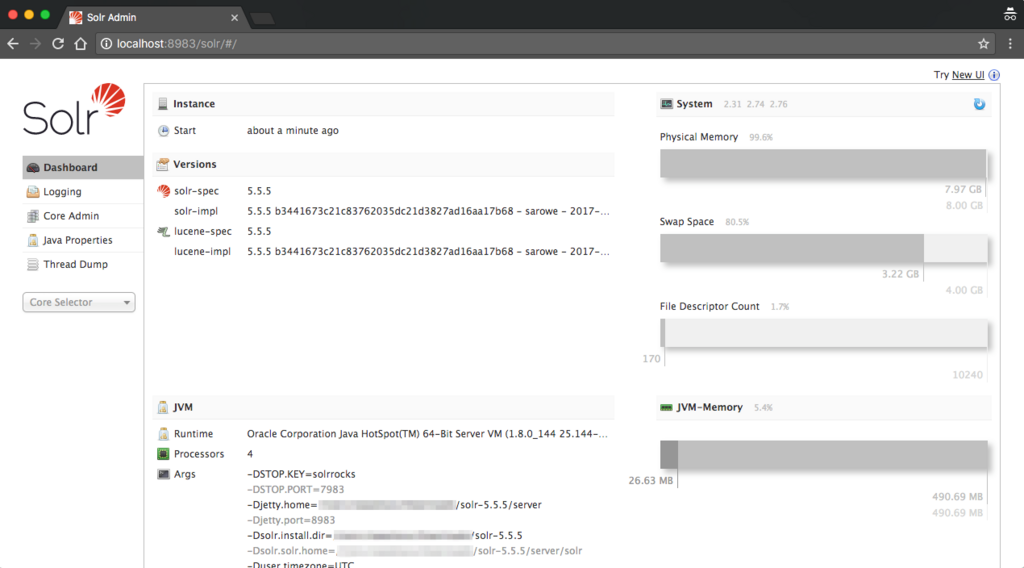
Task: Click the lucene-impl version value
Action: point(428,251)
